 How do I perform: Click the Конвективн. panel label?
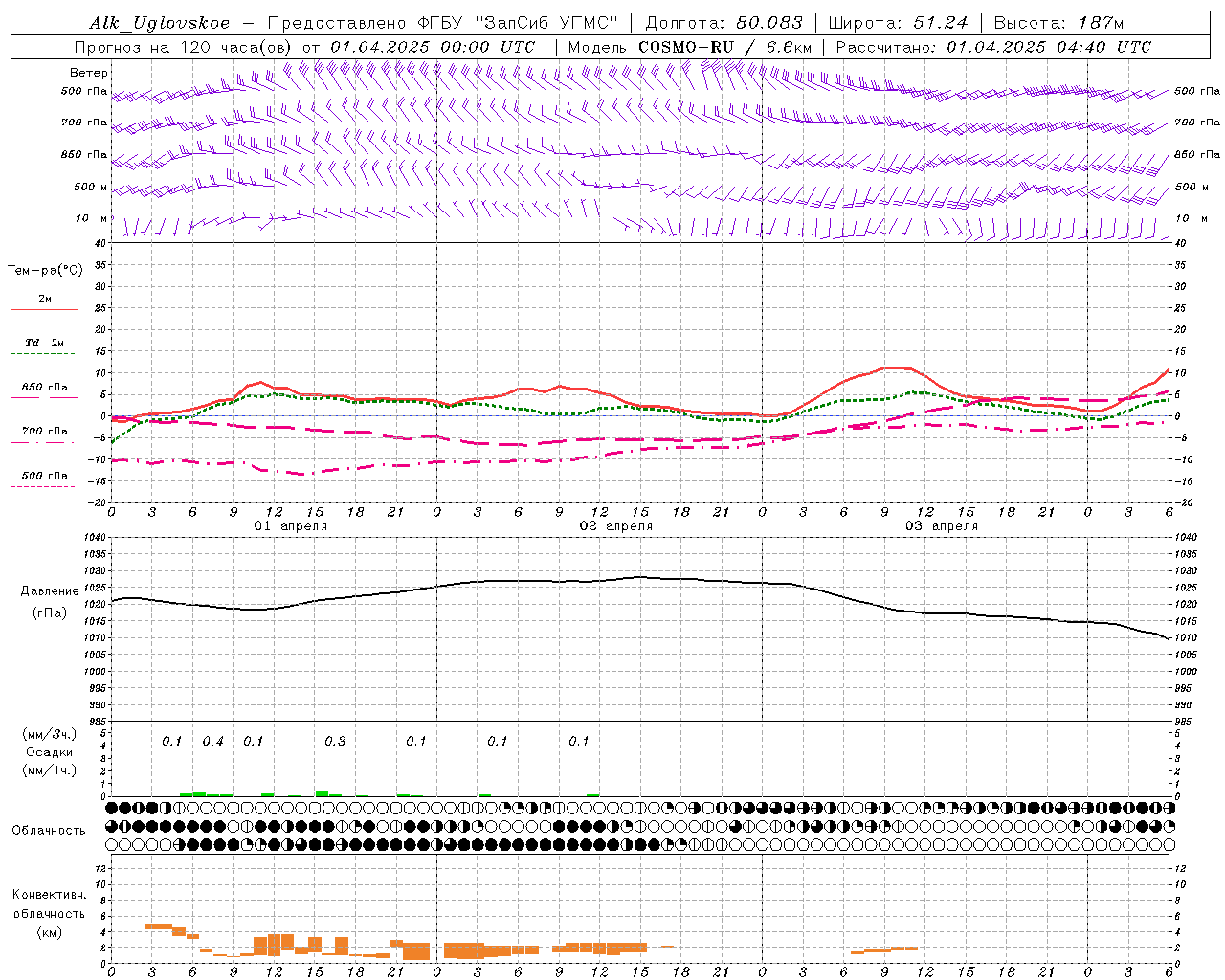click(50, 896)
